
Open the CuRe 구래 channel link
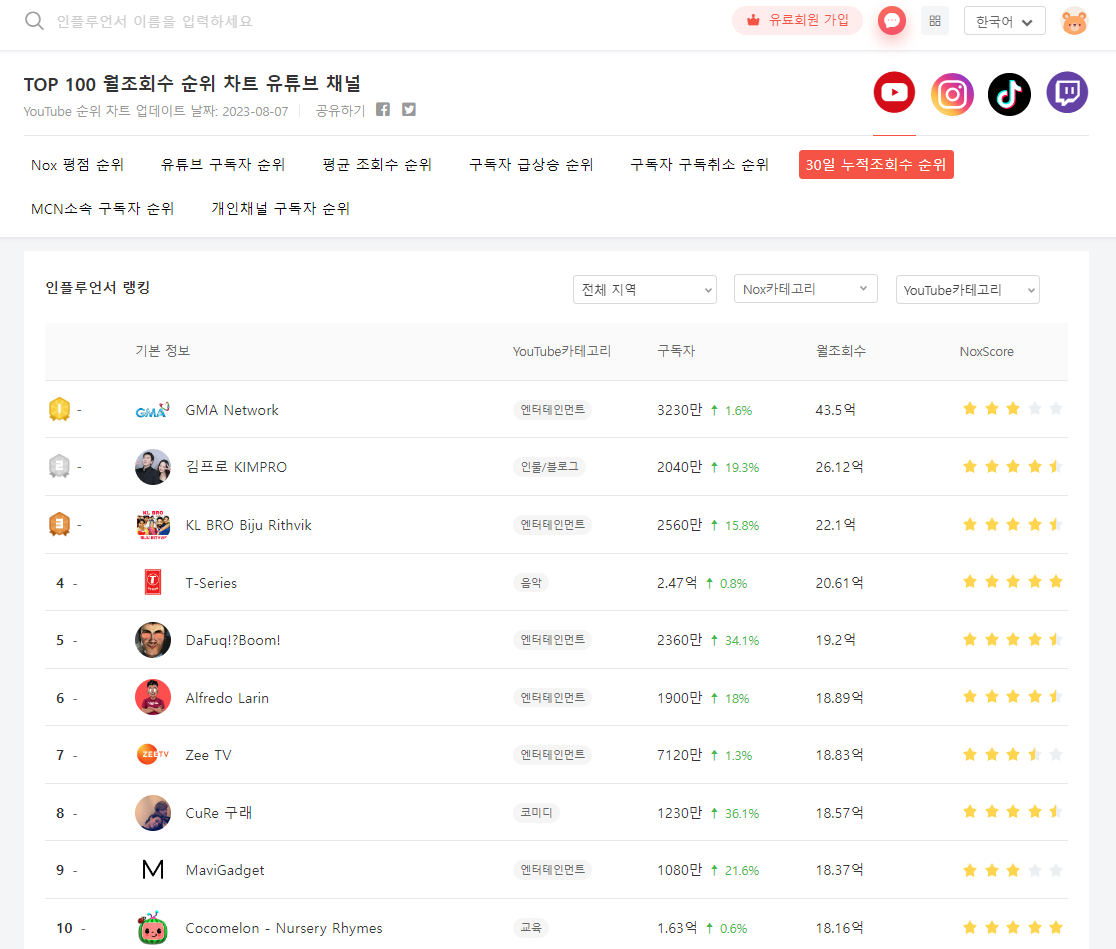[x=219, y=813]
